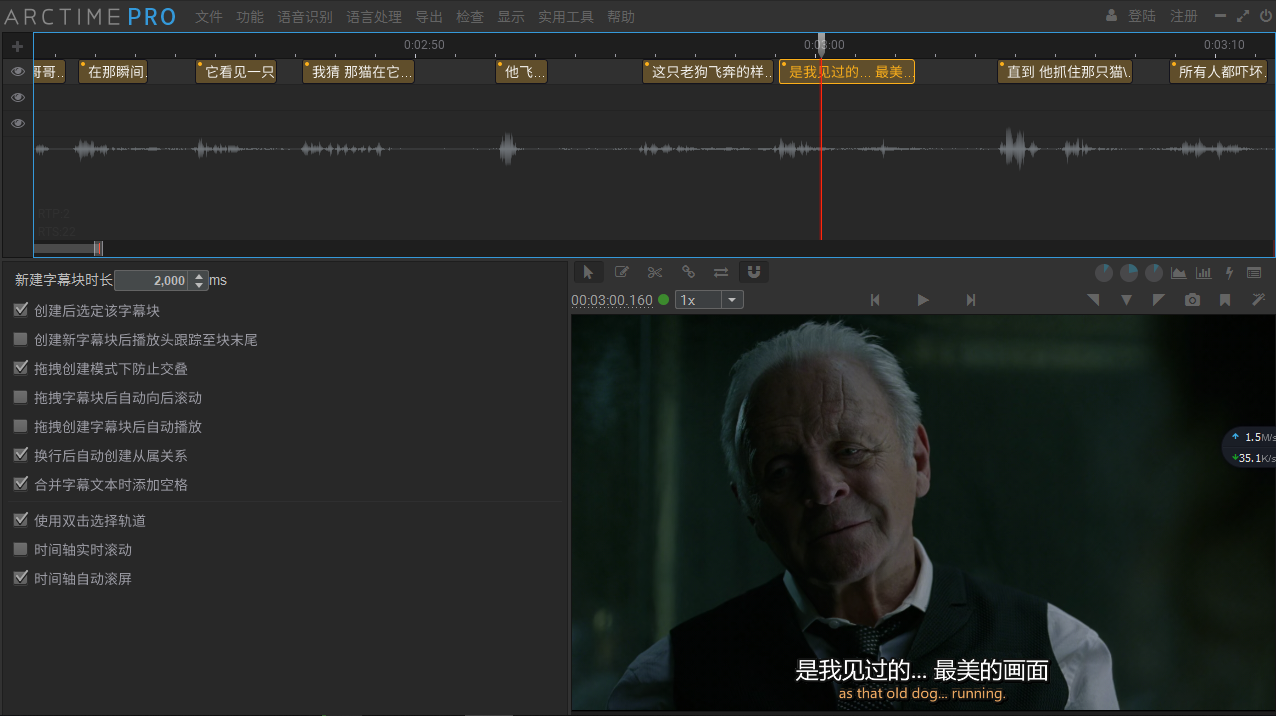Open the area chart view icon
The image size is (1276, 716).
[x=1179, y=273]
